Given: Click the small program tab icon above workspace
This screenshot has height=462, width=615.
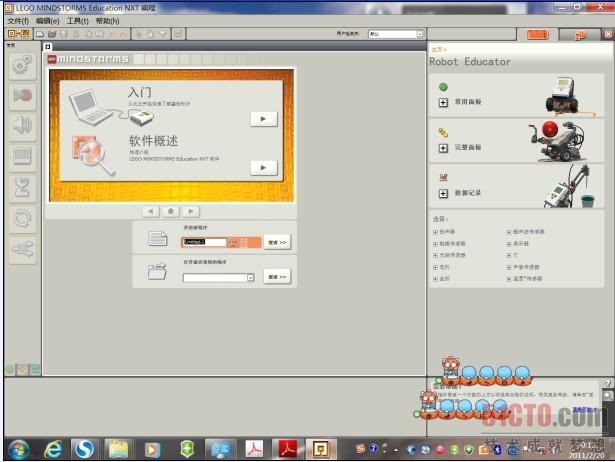Looking at the screenshot, I should 47,47.
